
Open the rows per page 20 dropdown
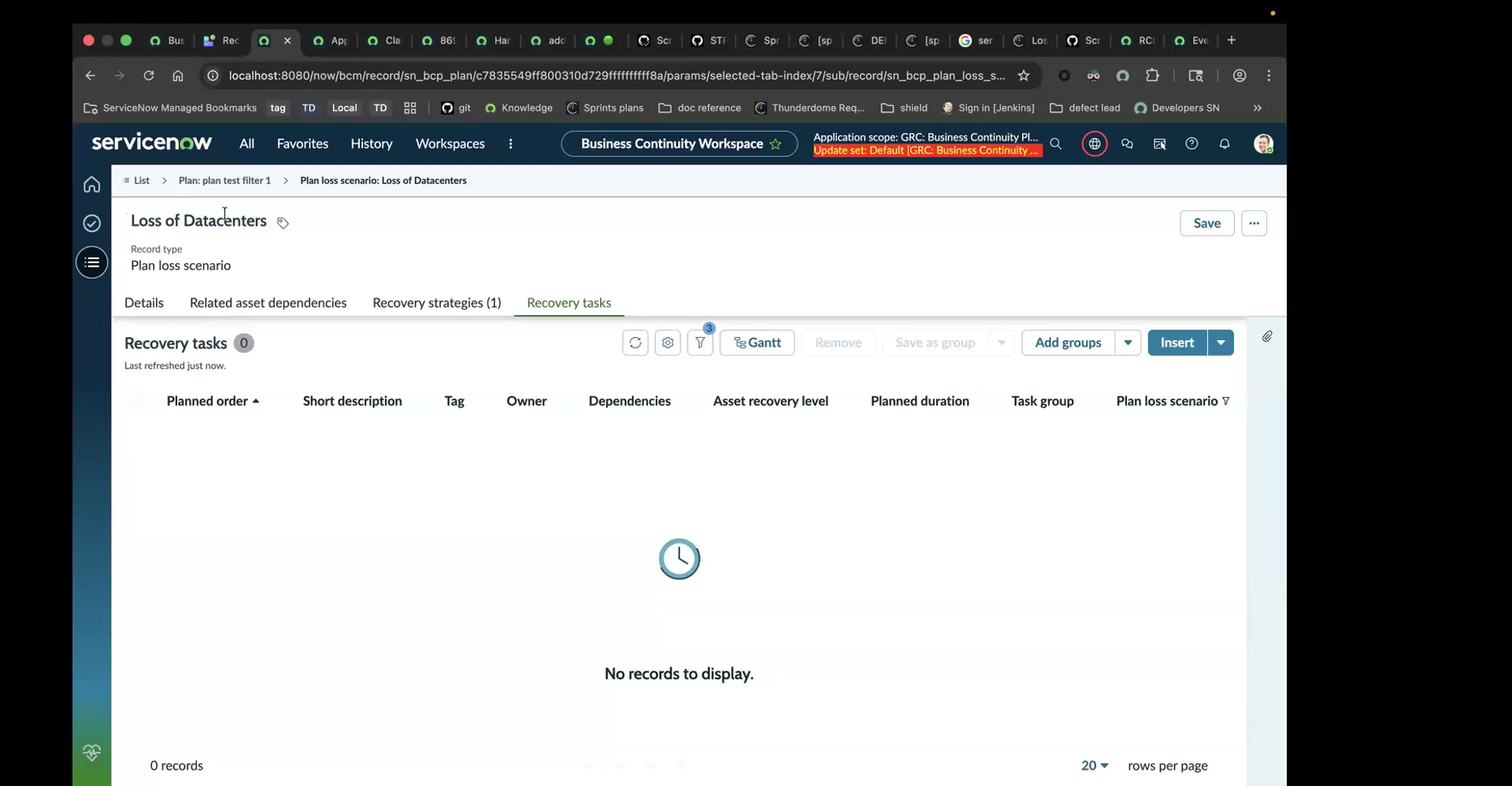coord(1095,766)
